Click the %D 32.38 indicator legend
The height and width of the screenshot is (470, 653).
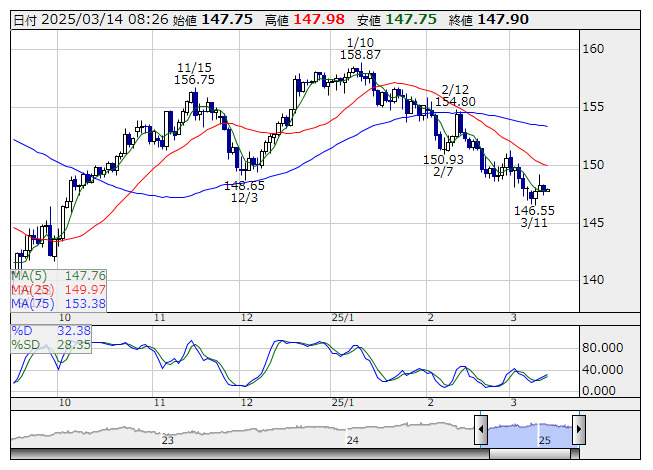coord(51,331)
